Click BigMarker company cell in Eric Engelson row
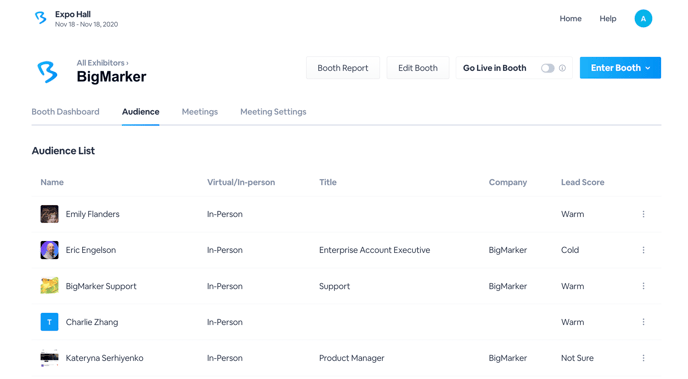Screen dimensions: 688x379 pos(508,250)
